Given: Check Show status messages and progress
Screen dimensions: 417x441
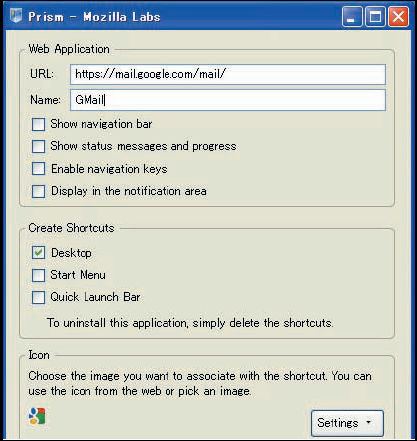Looking at the screenshot, I should click(x=38, y=146).
